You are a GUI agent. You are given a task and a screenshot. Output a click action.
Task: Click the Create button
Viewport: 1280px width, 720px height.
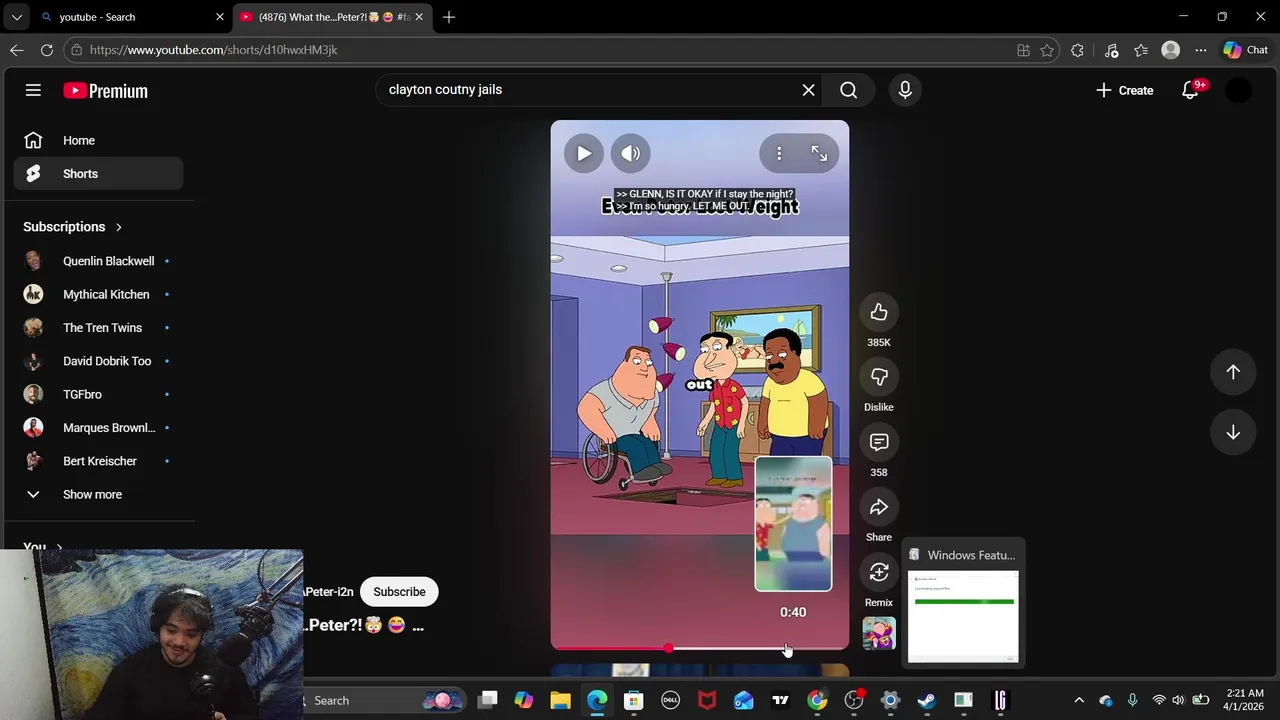(x=1125, y=90)
